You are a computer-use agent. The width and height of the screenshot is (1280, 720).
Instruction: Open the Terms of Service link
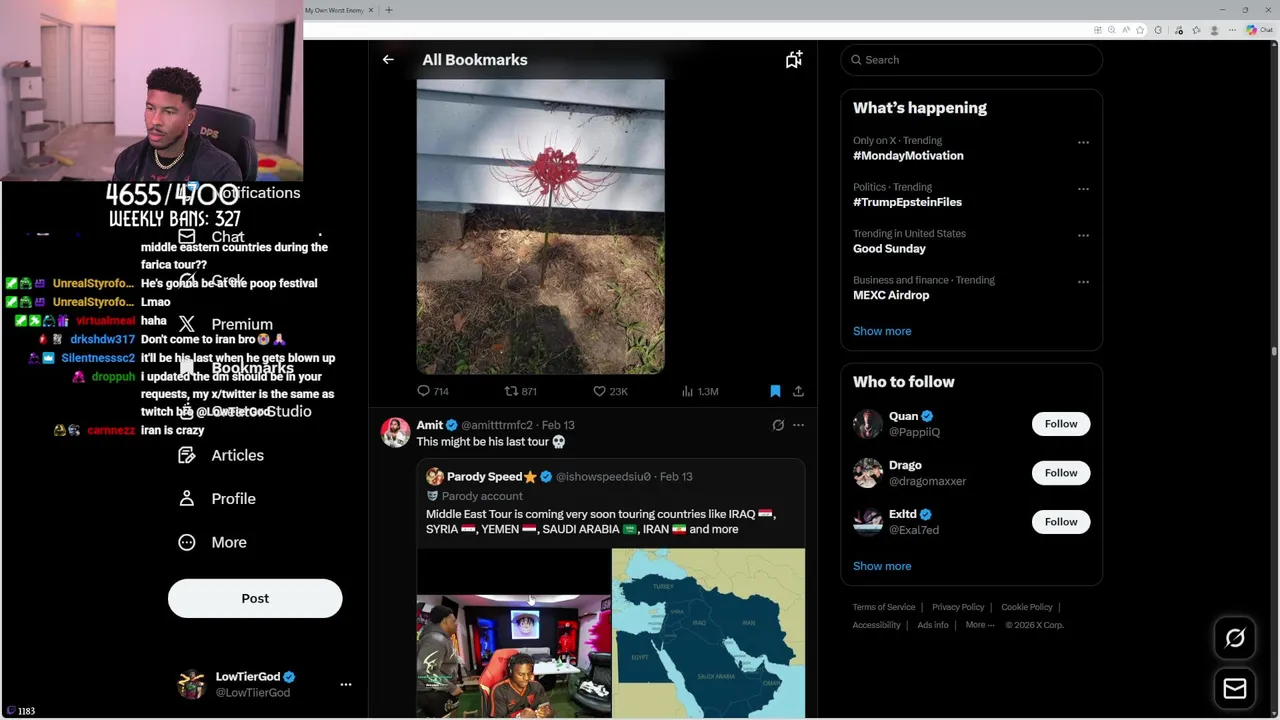coord(884,607)
